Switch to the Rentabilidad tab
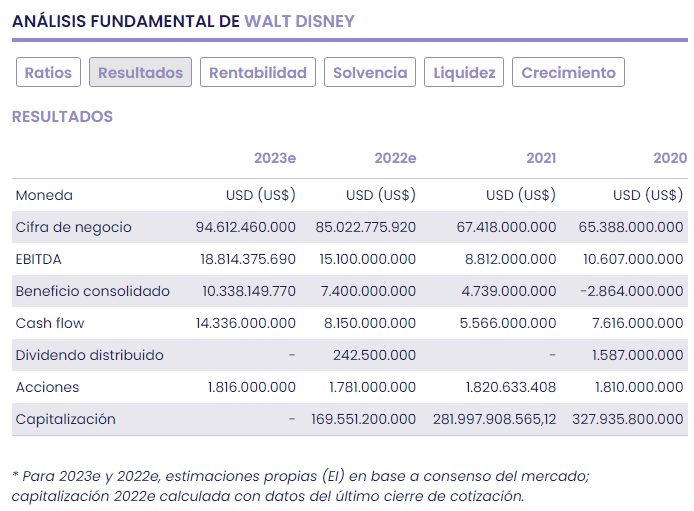This screenshot has width=694, height=511. pyautogui.click(x=258, y=73)
